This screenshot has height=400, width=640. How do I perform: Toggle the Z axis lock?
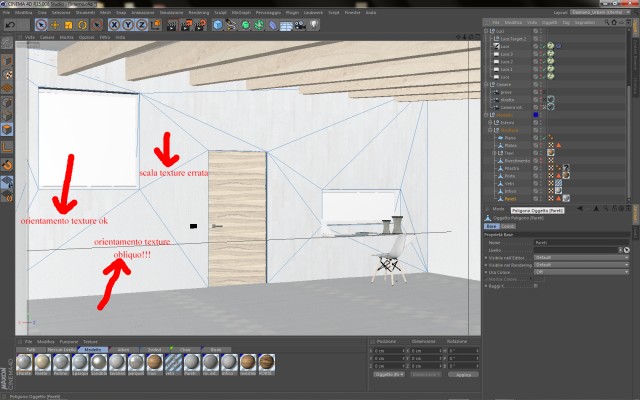point(142,25)
